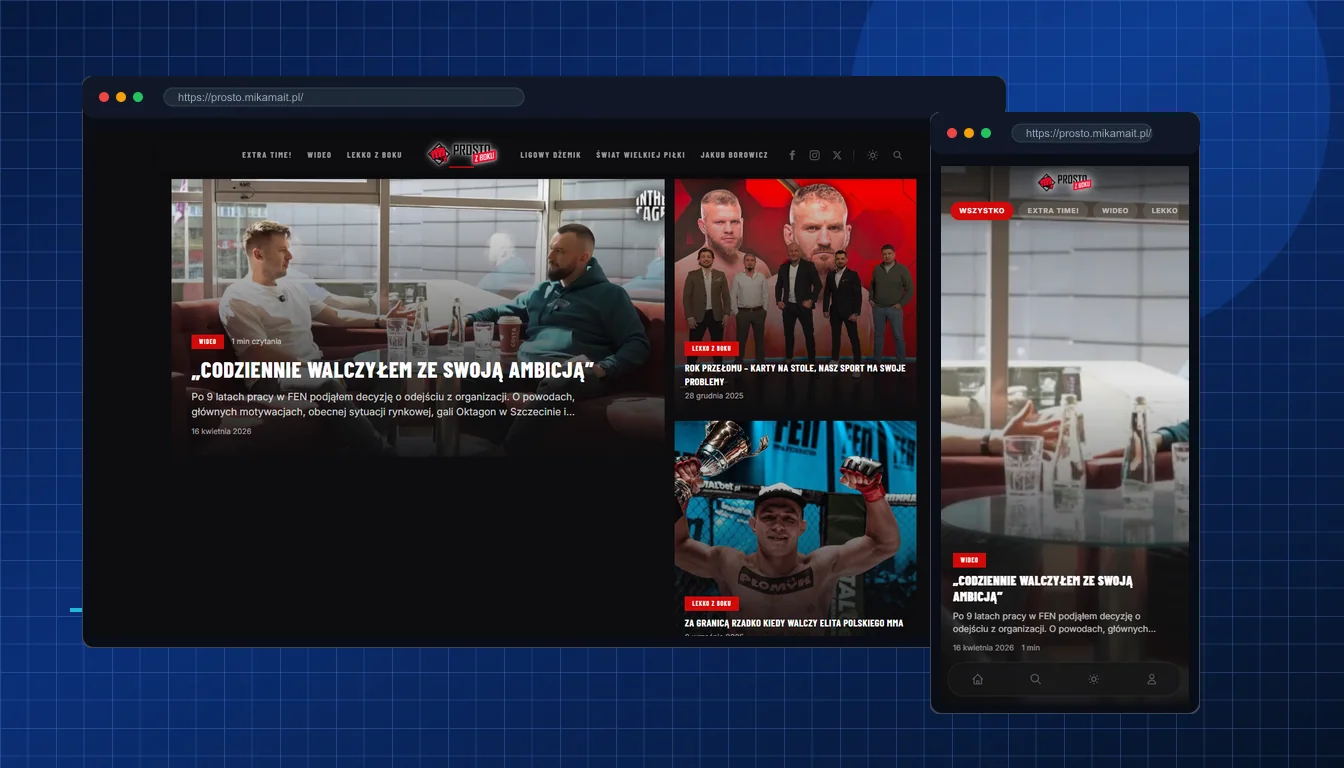The height and width of the screenshot is (768, 1344).
Task: Toggle the light/dark theme sun icon in desktop header
Action: point(873,155)
